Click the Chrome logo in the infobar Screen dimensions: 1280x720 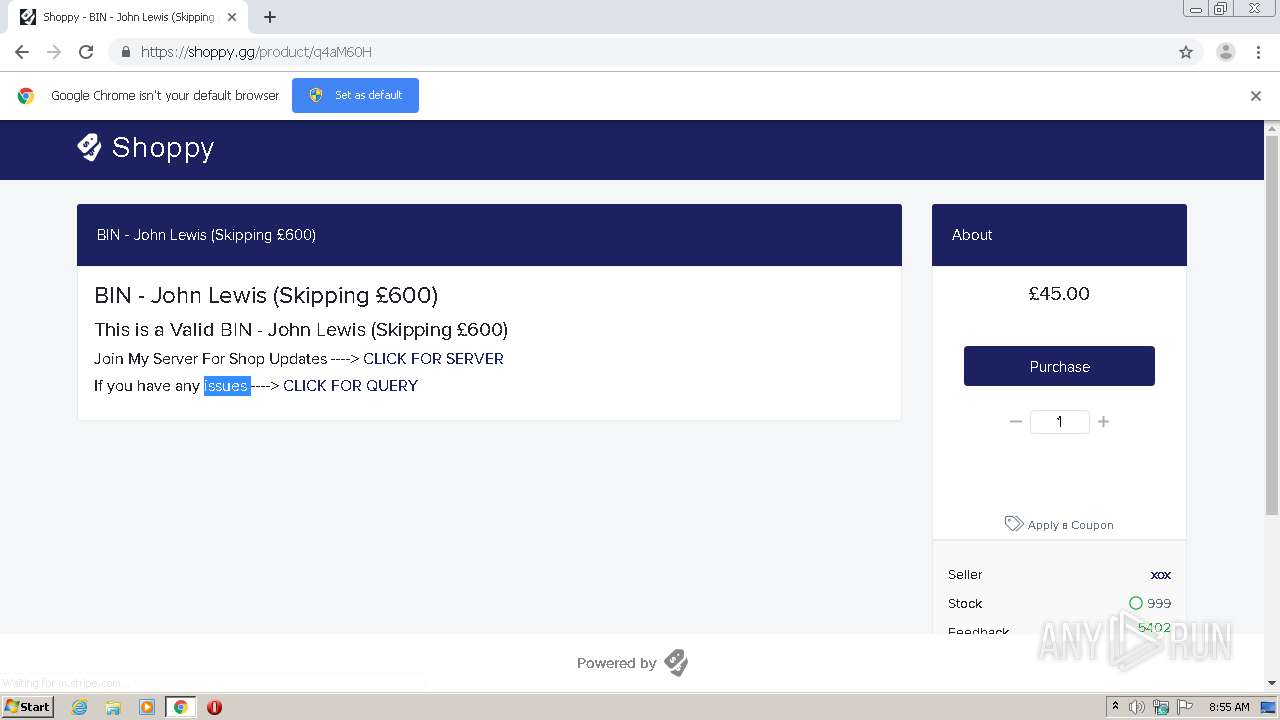(26, 96)
